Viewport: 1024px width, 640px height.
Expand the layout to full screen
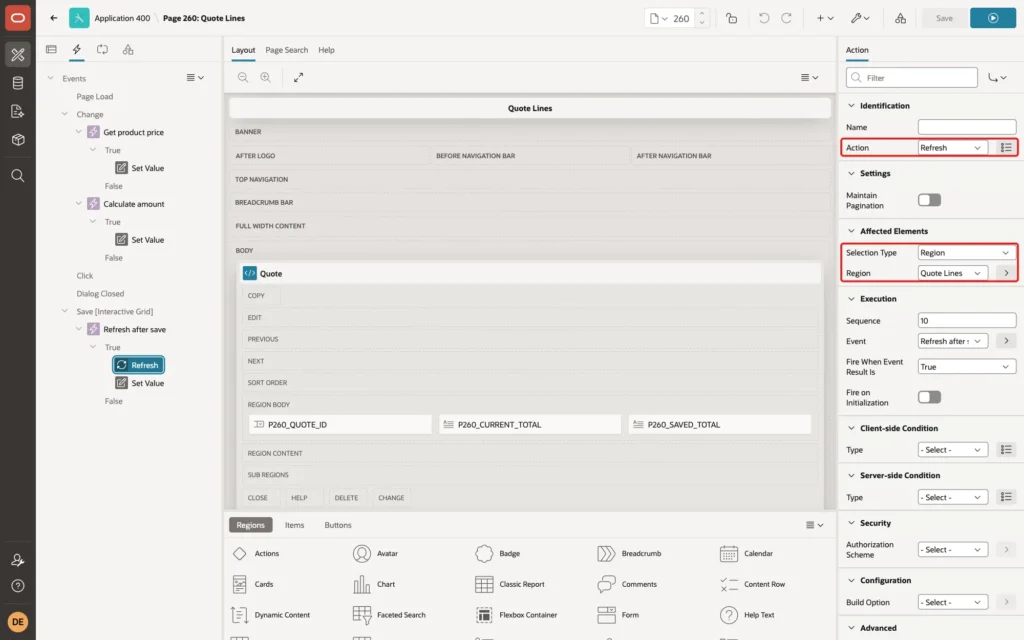click(x=298, y=77)
